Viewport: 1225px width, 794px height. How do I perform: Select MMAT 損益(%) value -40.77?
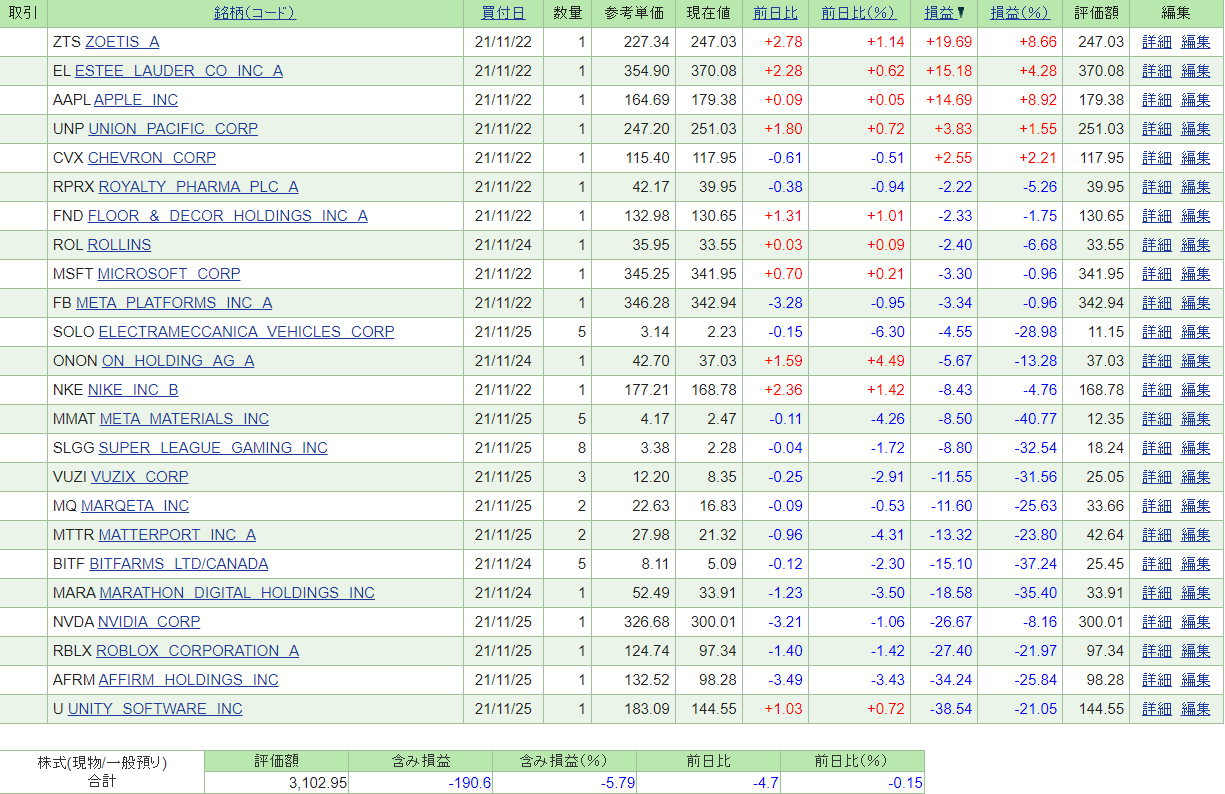coord(1035,419)
